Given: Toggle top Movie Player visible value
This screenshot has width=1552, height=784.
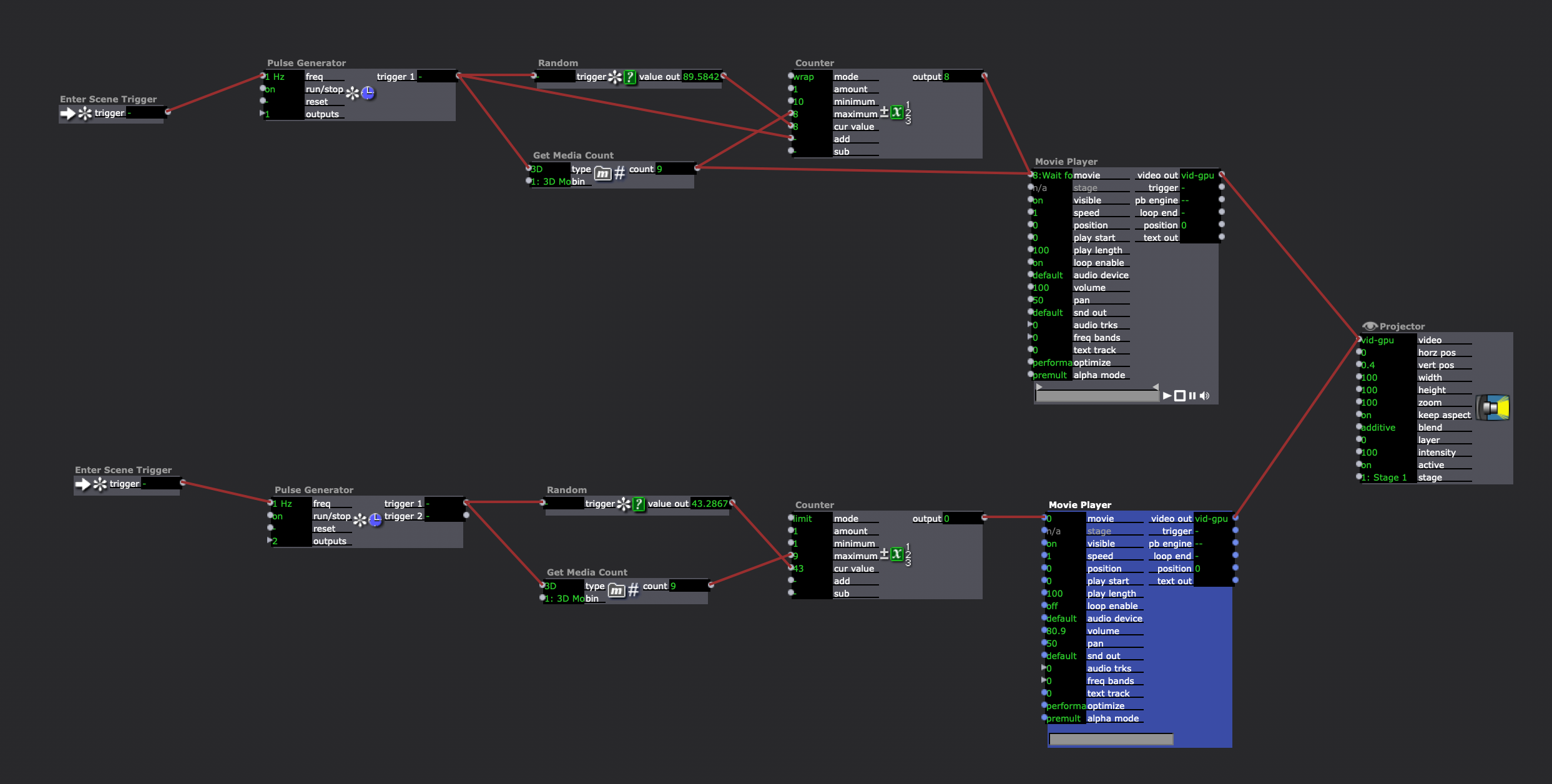Looking at the screenshot, I should pos(1052,200).
